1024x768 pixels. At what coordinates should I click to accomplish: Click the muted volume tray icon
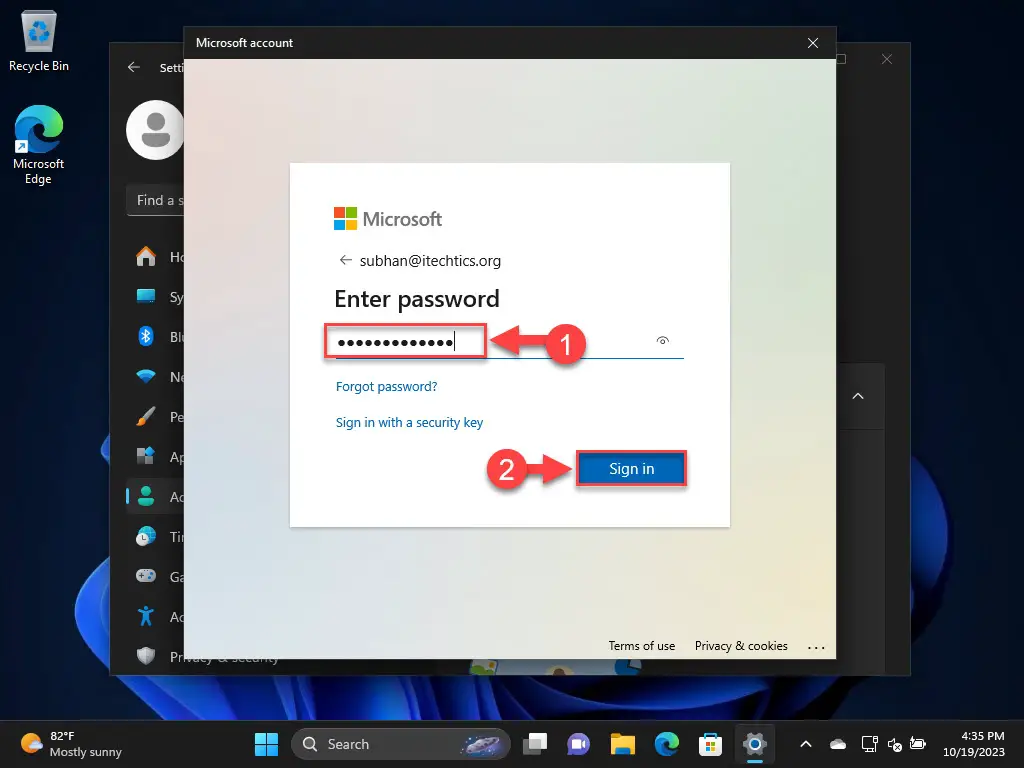895,744
